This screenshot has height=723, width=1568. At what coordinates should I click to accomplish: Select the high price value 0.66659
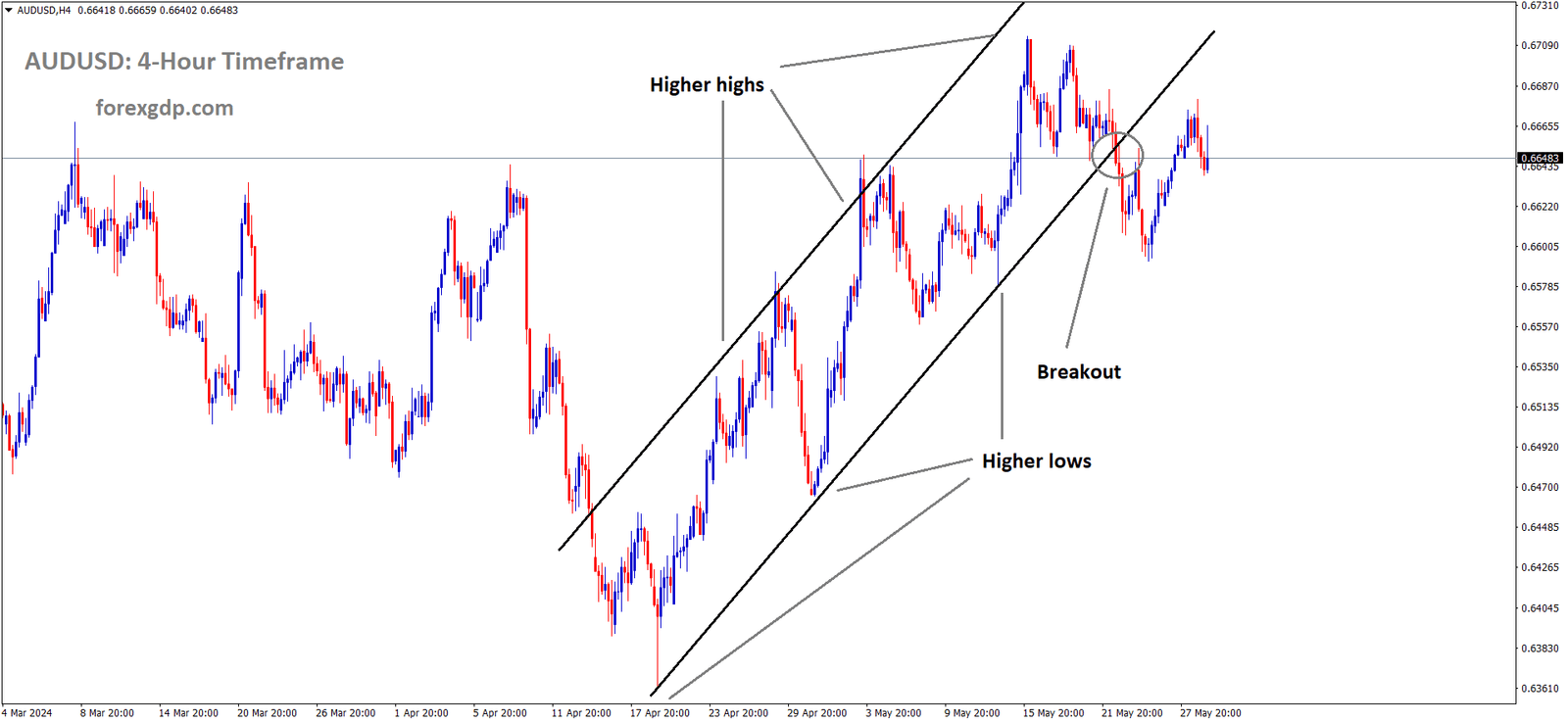[x=137, y=11]
